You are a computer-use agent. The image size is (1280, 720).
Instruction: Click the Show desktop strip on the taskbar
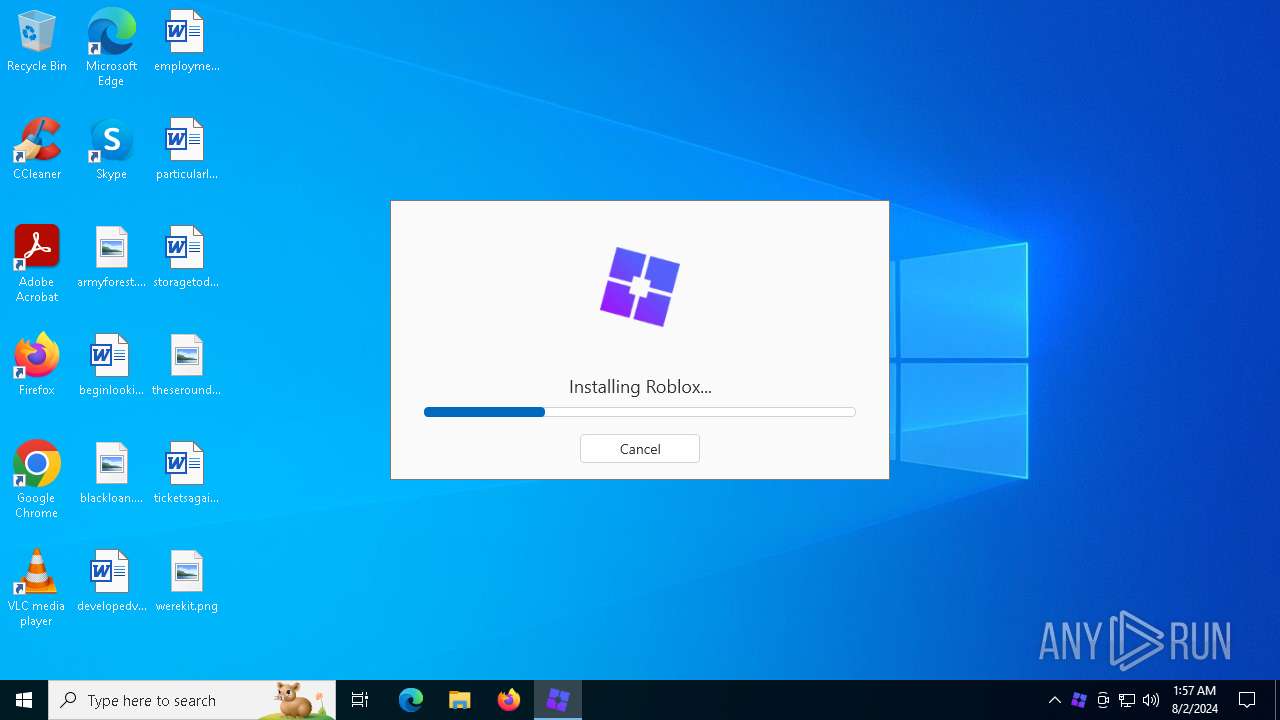click(1277, 700)
